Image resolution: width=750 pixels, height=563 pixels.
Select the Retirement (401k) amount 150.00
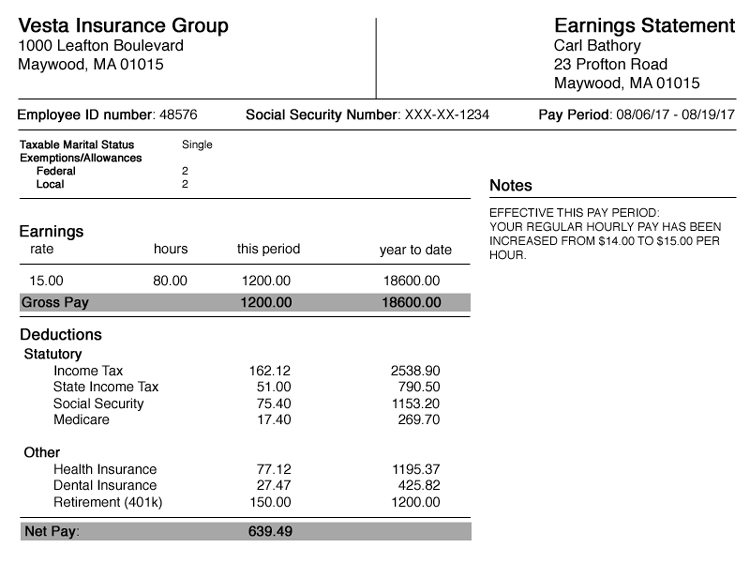(270, 502)
